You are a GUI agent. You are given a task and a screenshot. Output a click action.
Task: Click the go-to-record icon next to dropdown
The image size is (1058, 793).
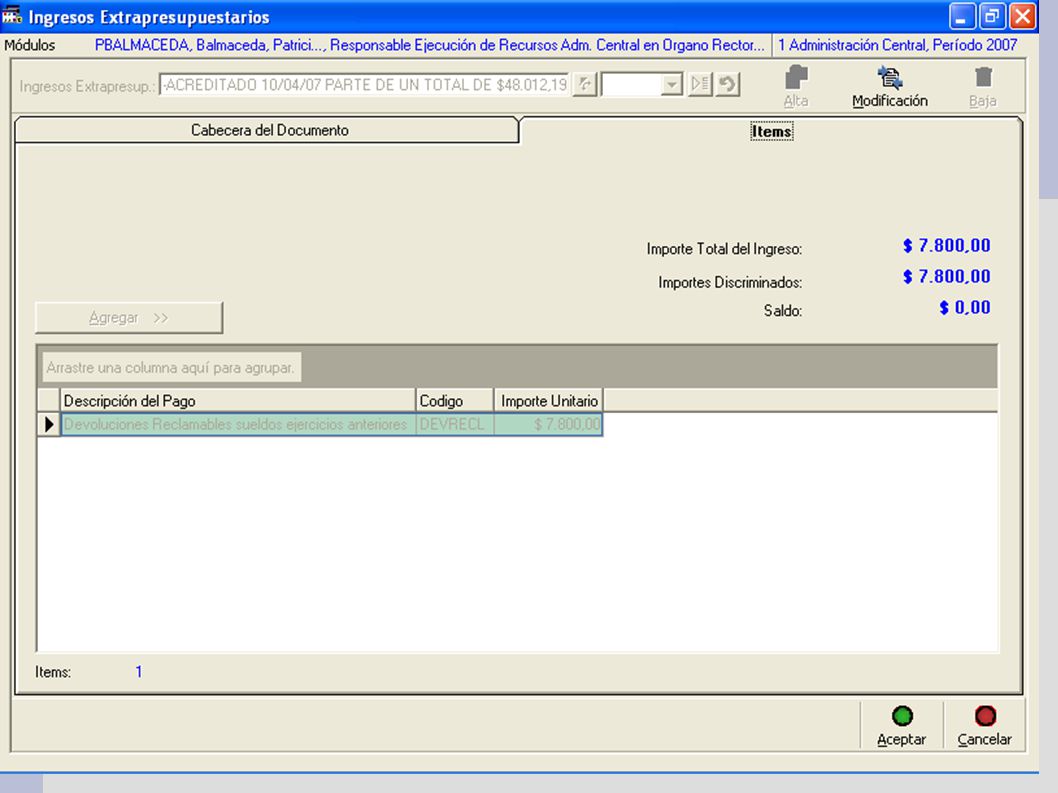coord(700,84)
